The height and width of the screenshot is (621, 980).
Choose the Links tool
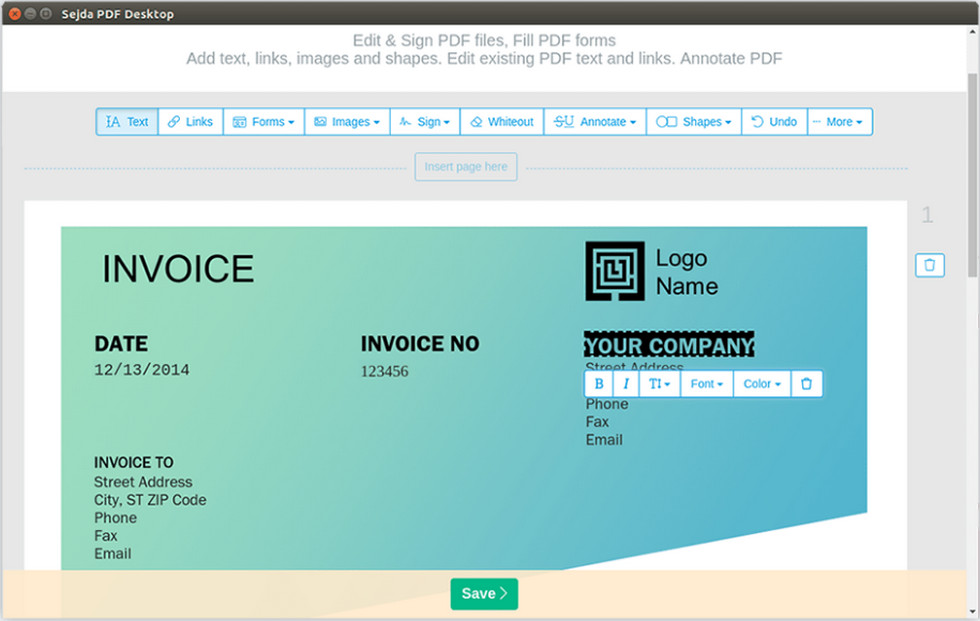(x=191, y=122)
